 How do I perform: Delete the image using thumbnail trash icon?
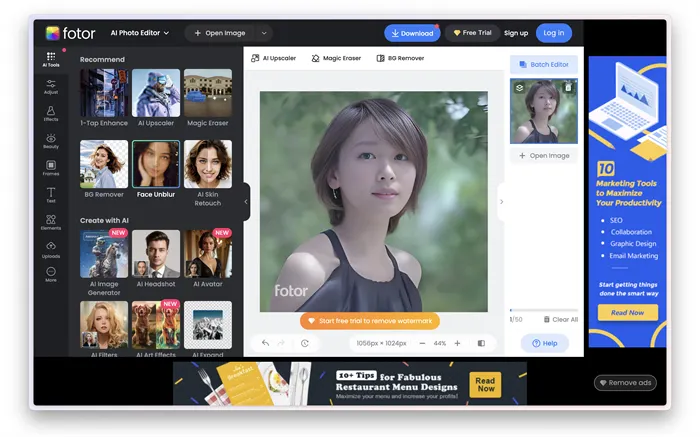[568, 87]
